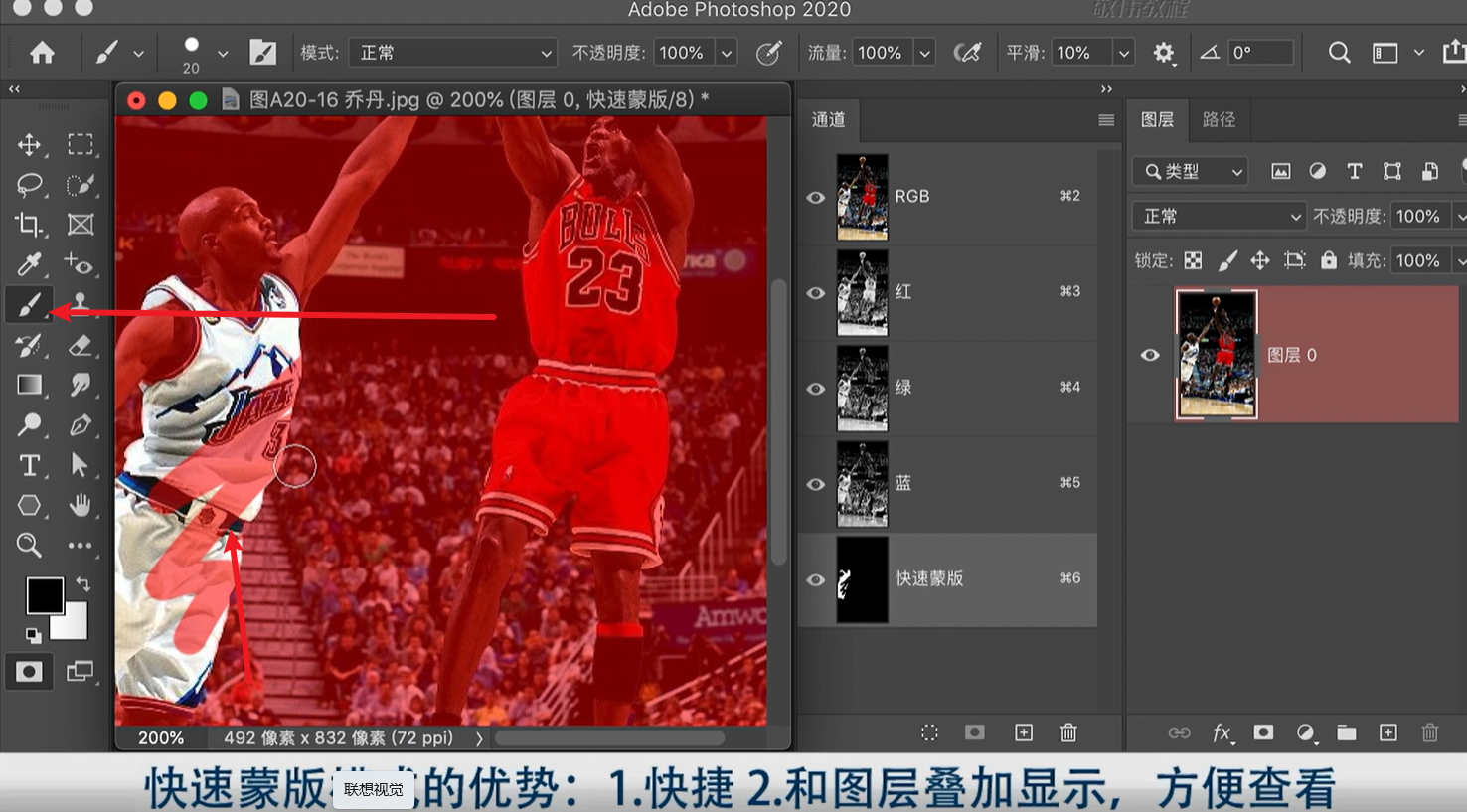Toggle visibility of 绿 channel
This screenshot has width=1467, height=812.
(816, 389)
